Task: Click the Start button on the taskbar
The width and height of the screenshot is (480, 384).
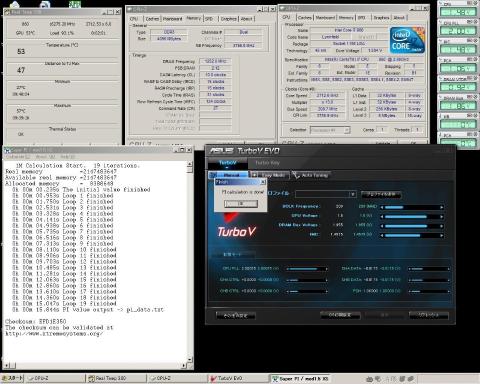Action: (x=12, y=379)
